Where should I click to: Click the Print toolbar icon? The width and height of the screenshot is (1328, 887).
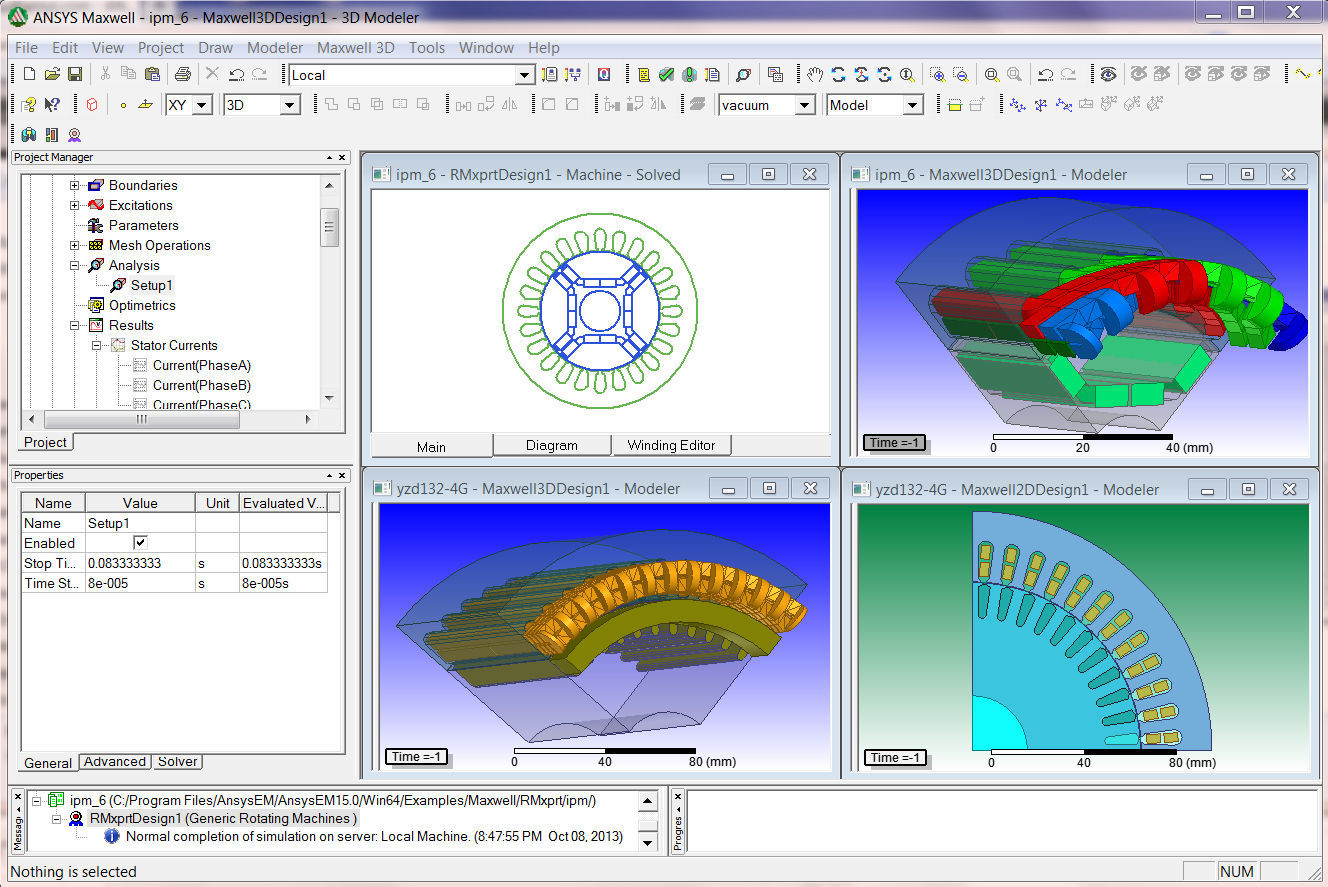183,73
